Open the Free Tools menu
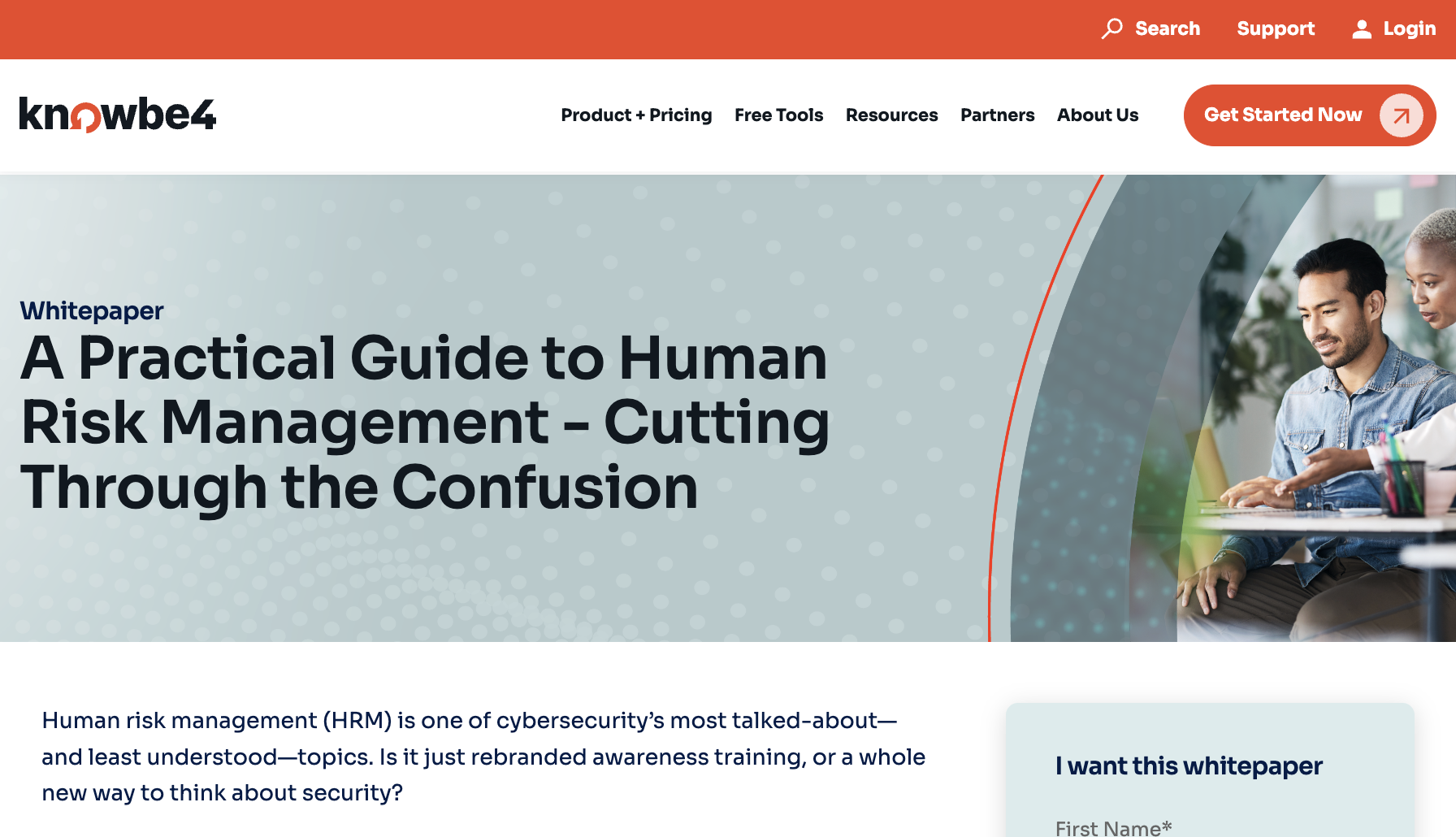This screenshot has height=837, width=1456. (778, 115)
